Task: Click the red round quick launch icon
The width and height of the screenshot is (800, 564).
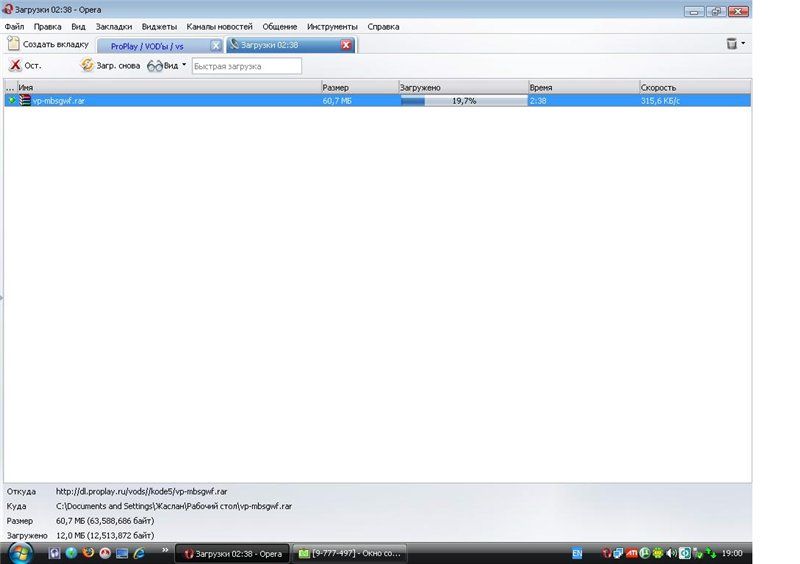Action: [105, 553]
